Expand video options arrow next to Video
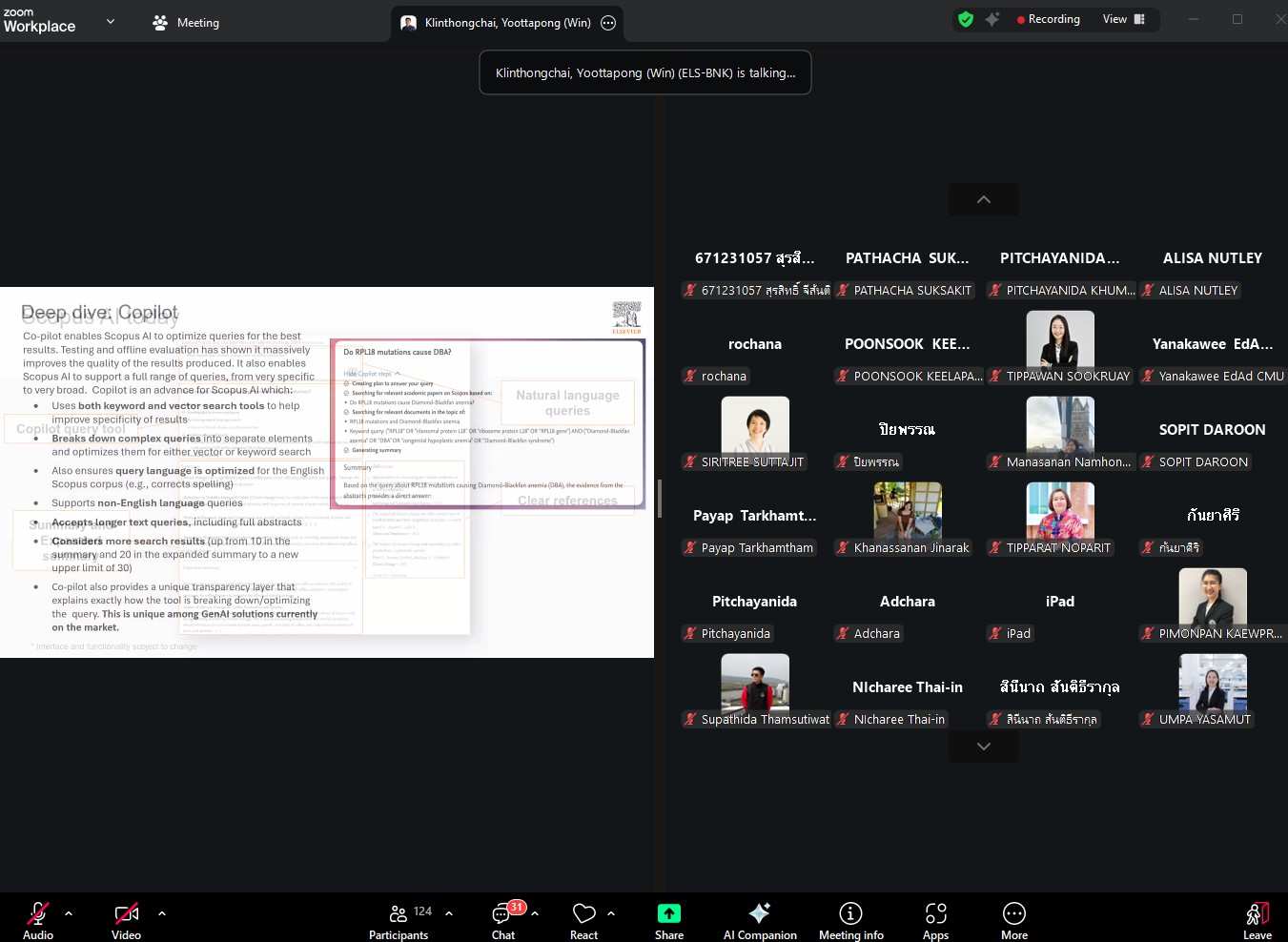The image size is (1288, 942). pyautogui.click(x=162, y=913)
